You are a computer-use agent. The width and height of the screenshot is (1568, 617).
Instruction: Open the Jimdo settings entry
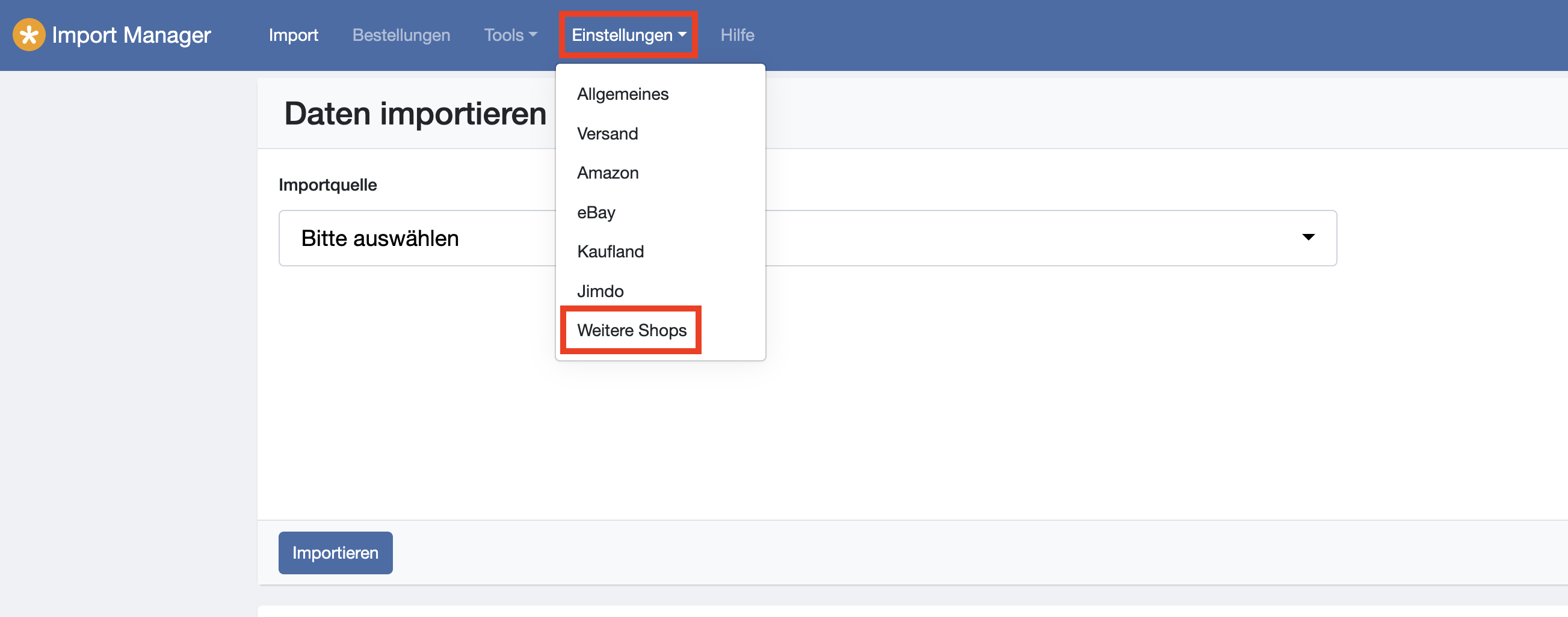pos(600,291)
